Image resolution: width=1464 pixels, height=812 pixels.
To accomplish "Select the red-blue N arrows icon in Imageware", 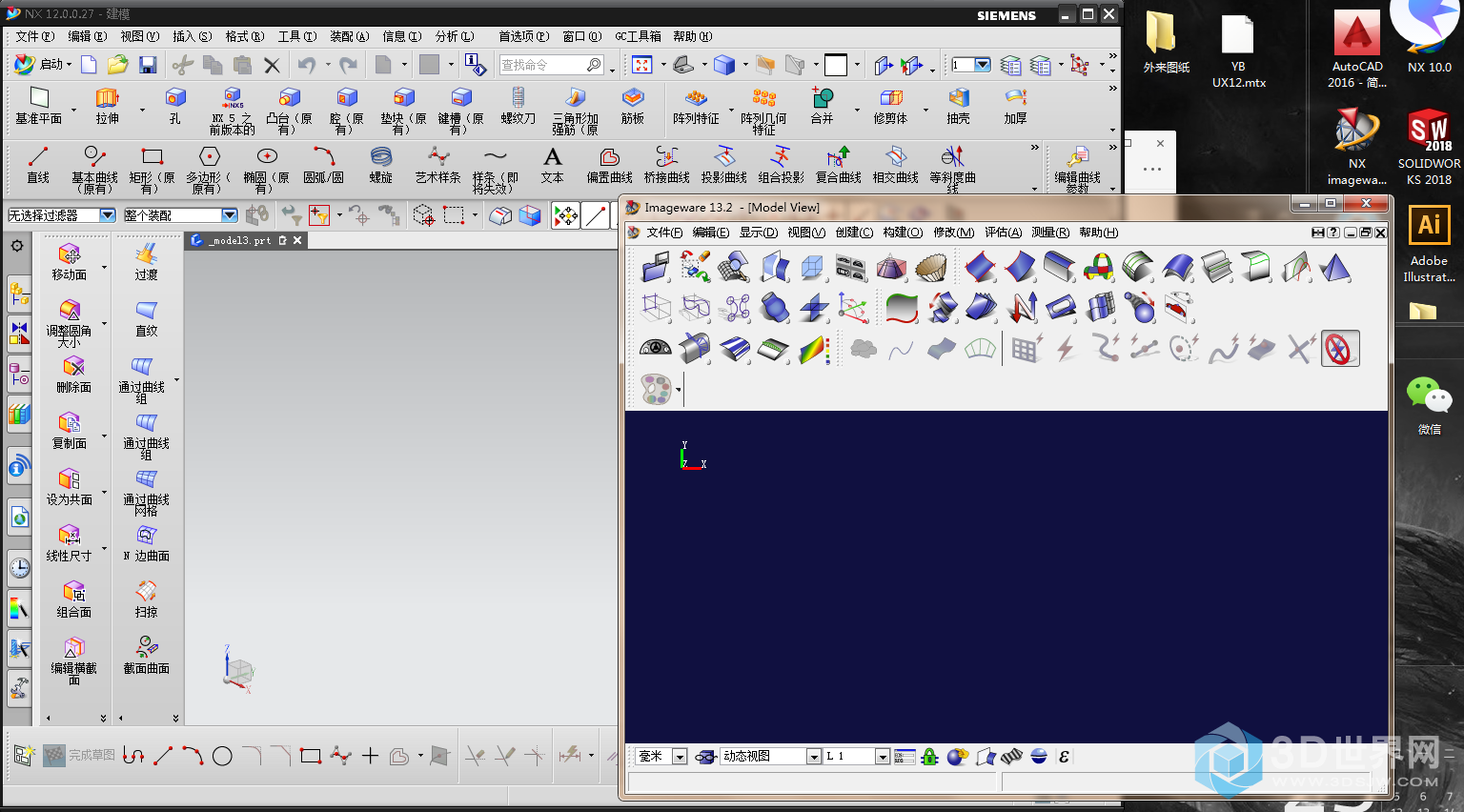I will [x=1023, y=307].
